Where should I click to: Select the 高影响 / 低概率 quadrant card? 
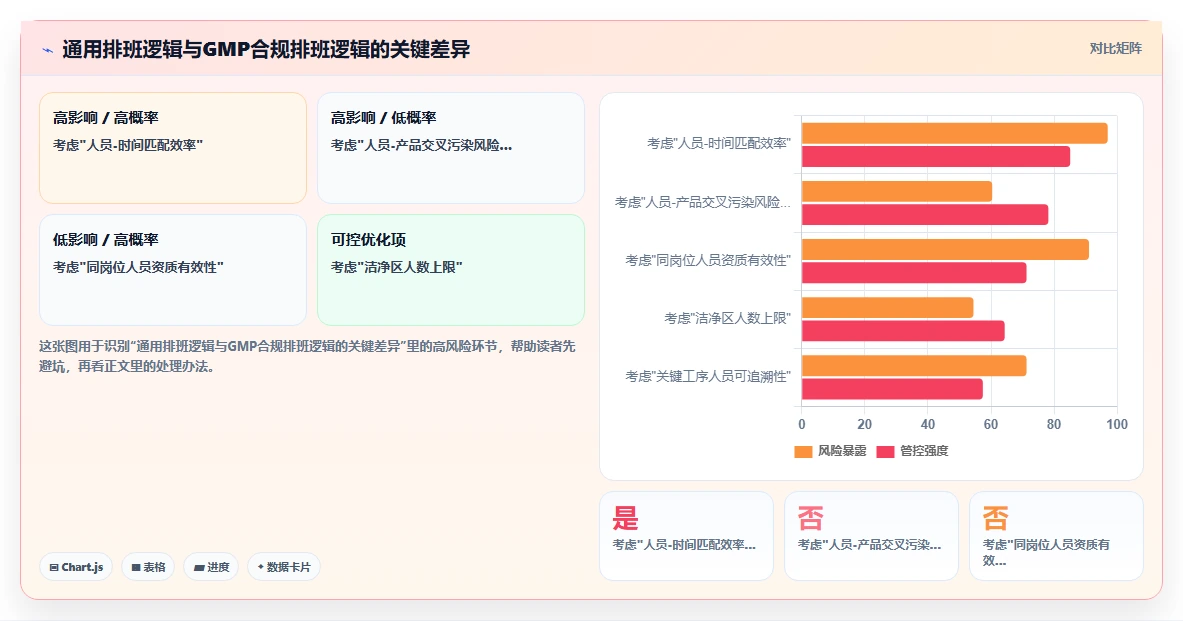(450, 148)
